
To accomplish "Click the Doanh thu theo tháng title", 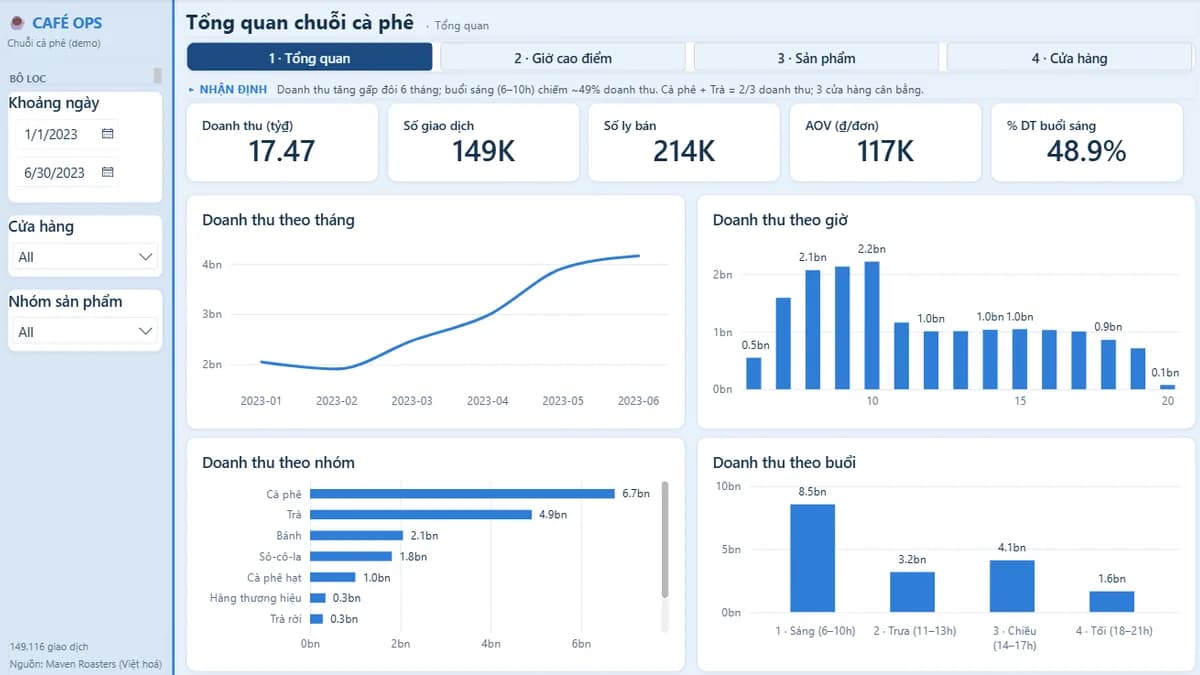I will [278, 220].
